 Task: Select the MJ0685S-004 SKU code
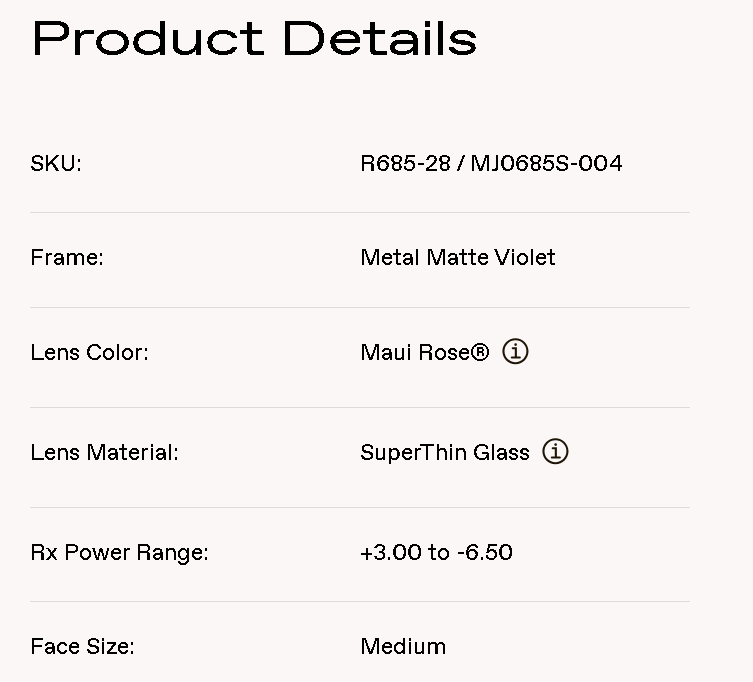tap(546, 163)
